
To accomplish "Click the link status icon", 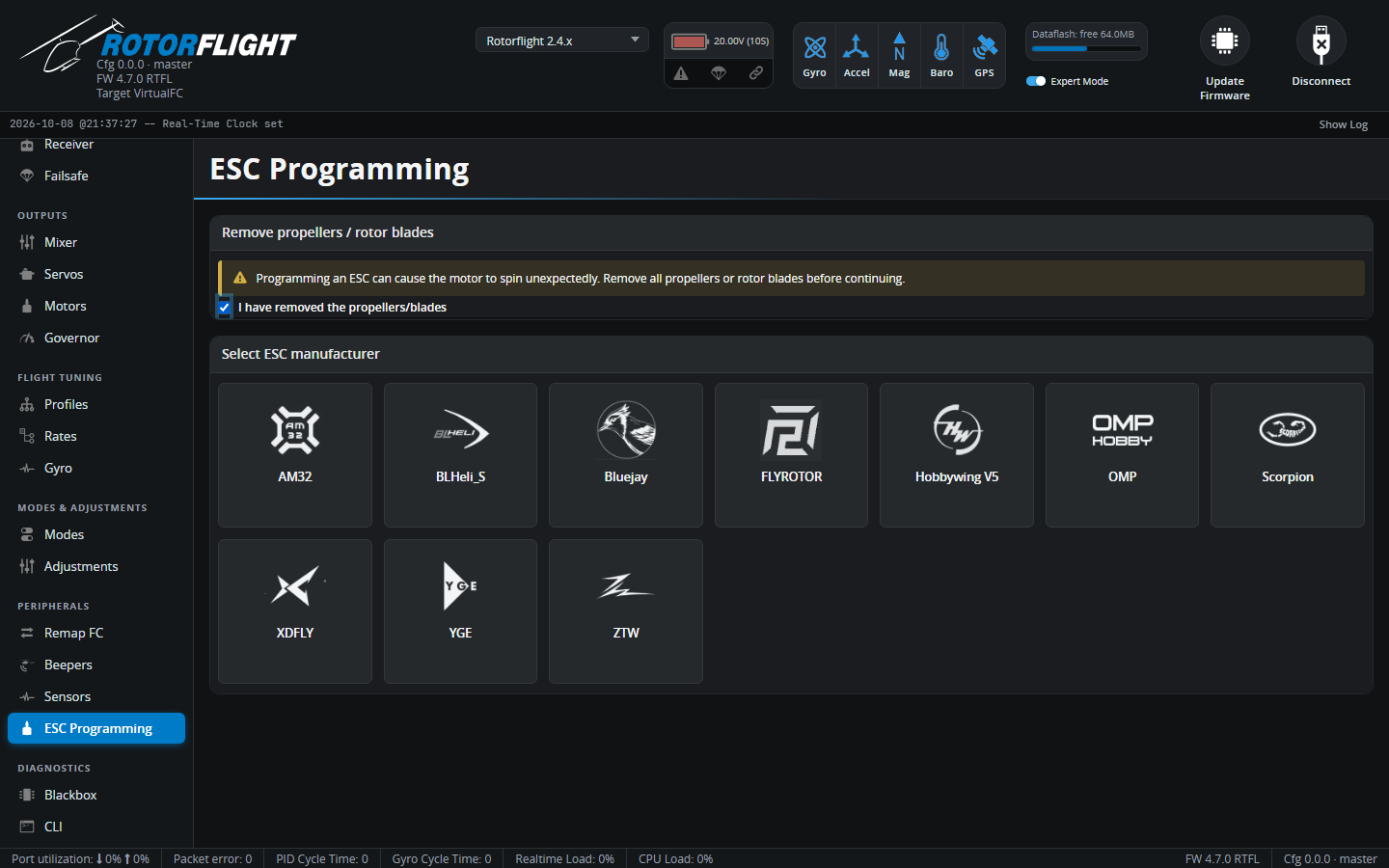I will click(756, 73).
